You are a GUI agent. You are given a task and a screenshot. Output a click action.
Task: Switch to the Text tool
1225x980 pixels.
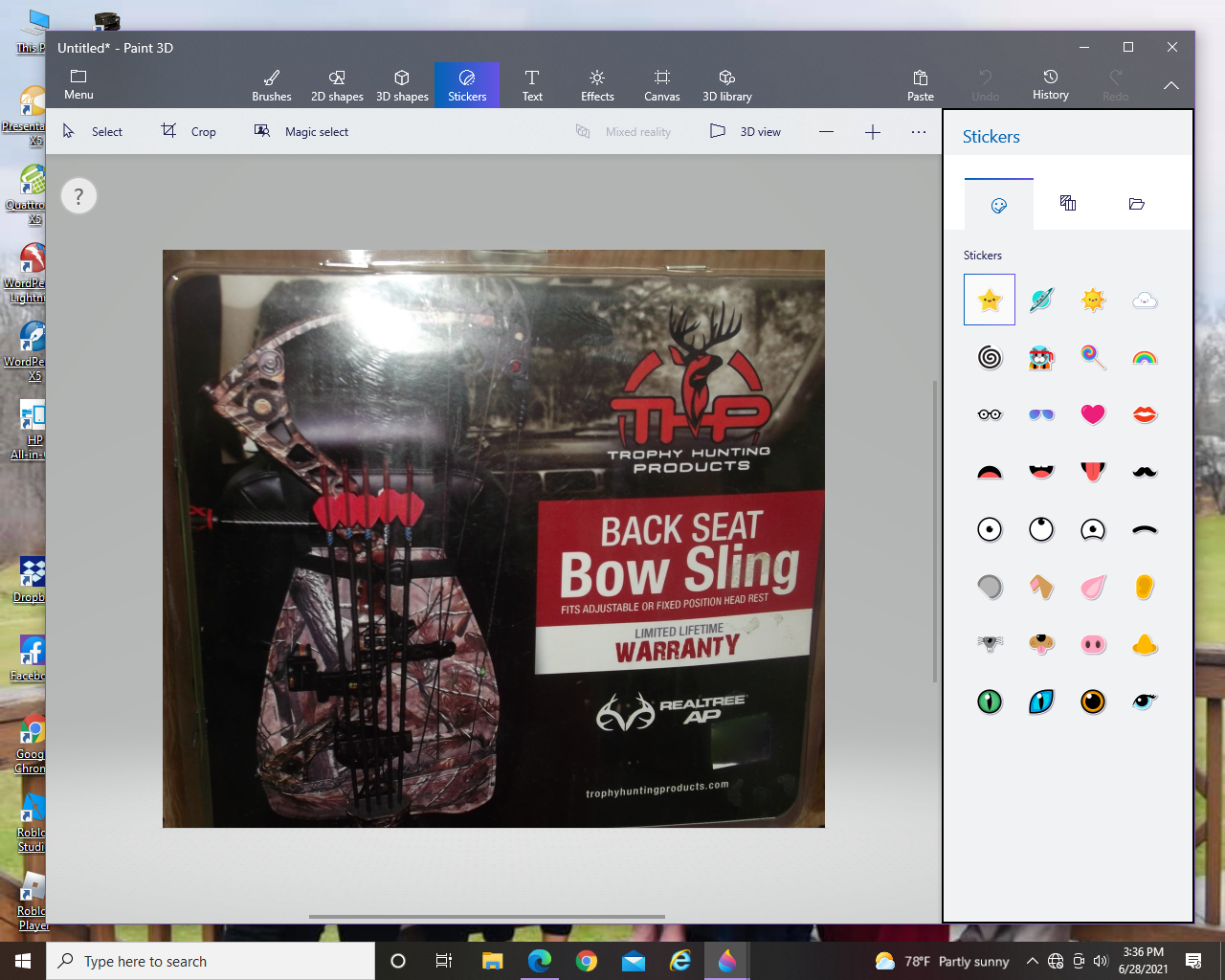tap(532, 85)
